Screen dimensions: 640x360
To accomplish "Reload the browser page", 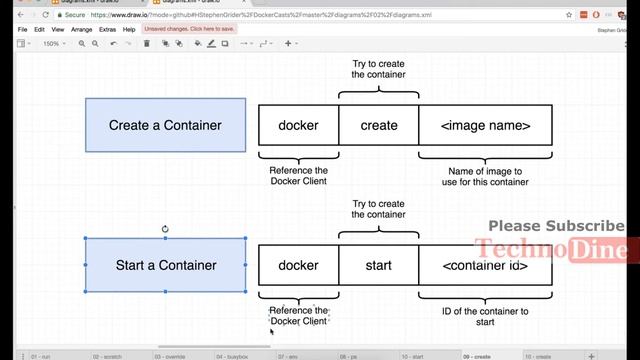I will (x=45, y=15).
